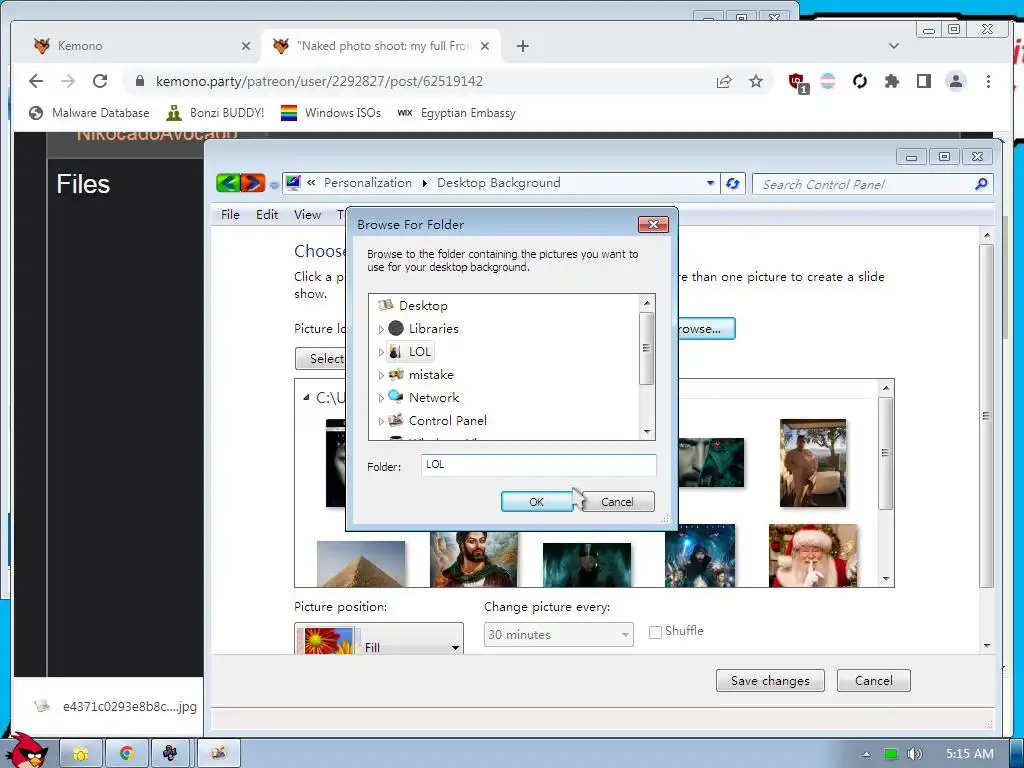
Task: Open the Bonzi BUDDY! bookmark
Action: [215, 113]
